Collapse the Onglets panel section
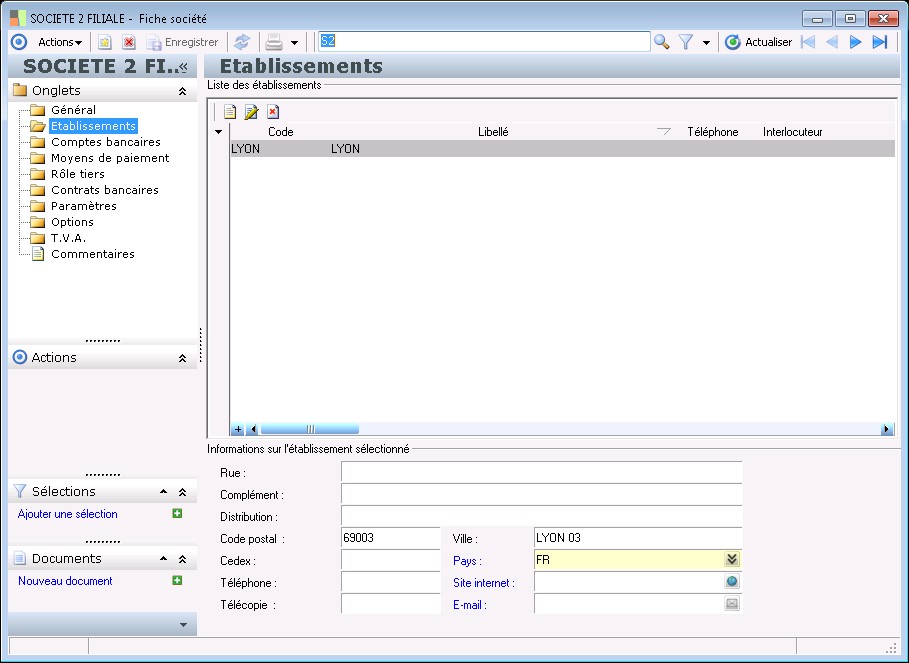 coord(182,91)
